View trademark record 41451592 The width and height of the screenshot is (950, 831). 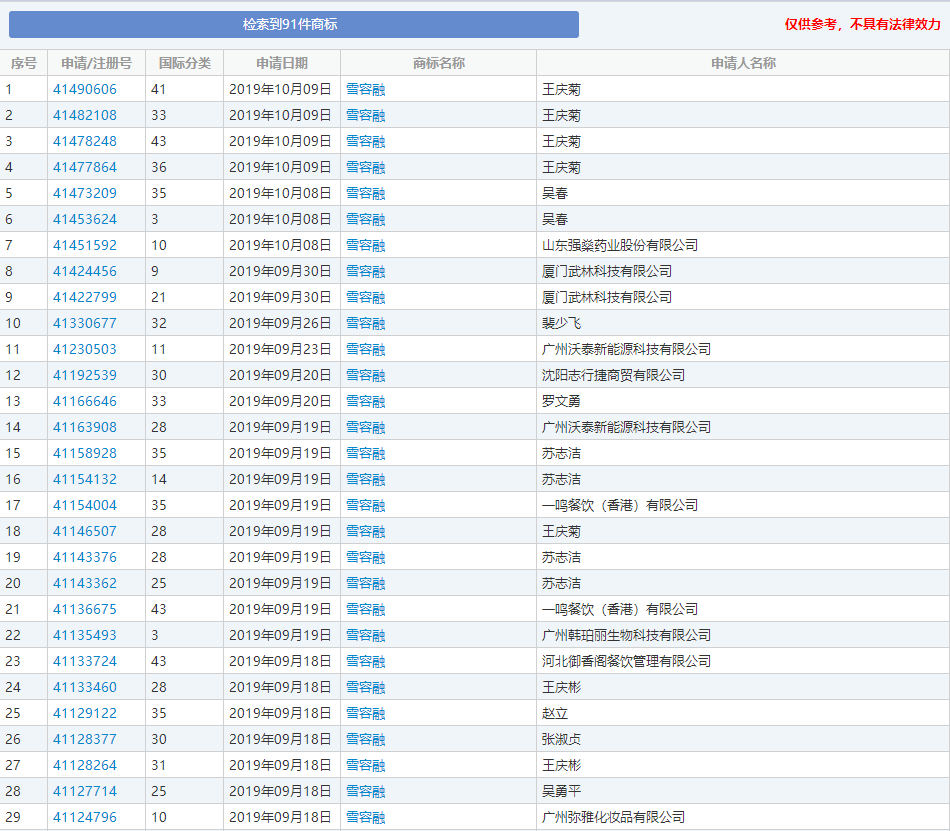pos(85,245)
